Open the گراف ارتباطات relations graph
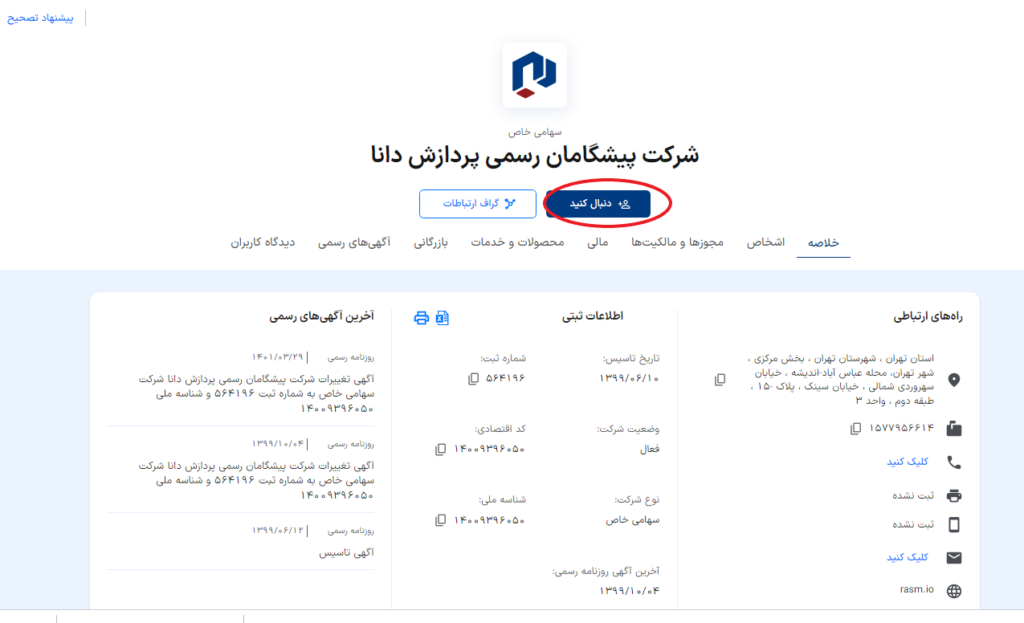1024x623 pixels. click(478, 204)
